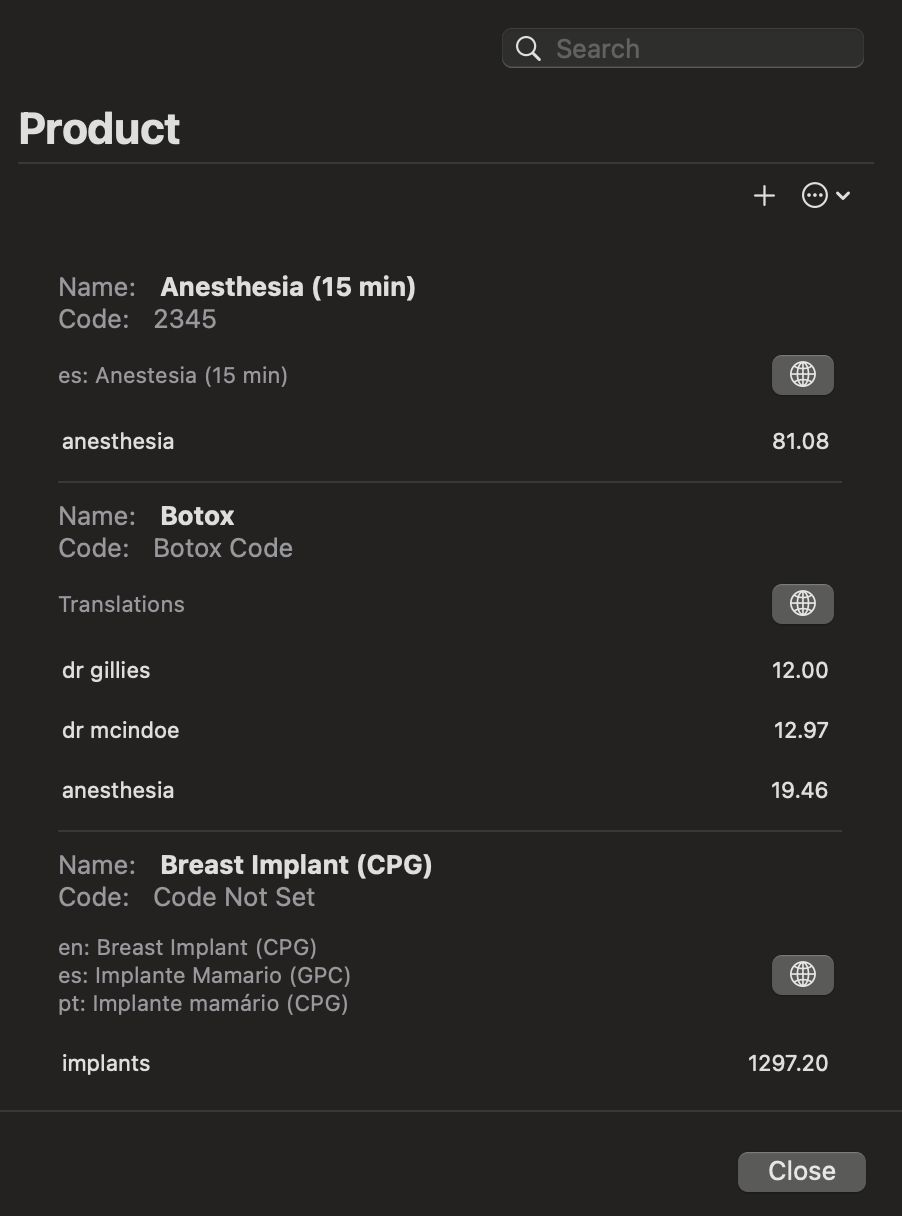Open translations globe for Breast Implant (CPG)
The image size is (902, 1216).
pyautogui.click(x=802, y=975)
